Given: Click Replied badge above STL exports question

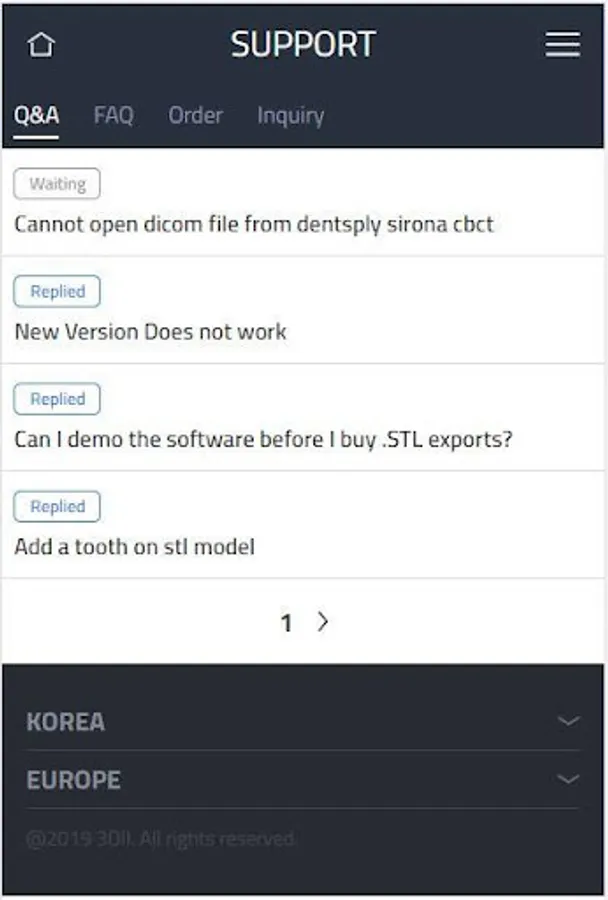Looking at the screenshot, I should coord(57,398).
